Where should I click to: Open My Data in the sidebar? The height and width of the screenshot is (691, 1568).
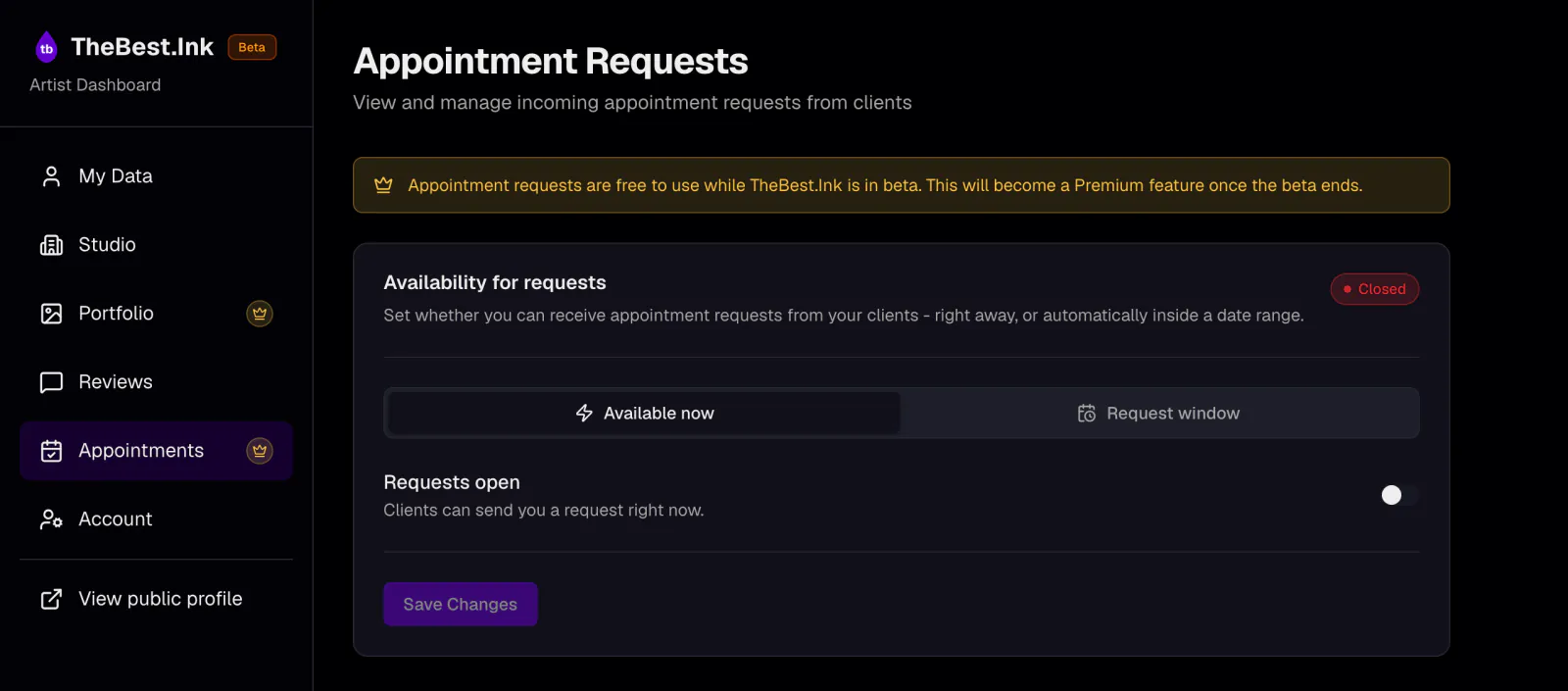tap(157, 176)
